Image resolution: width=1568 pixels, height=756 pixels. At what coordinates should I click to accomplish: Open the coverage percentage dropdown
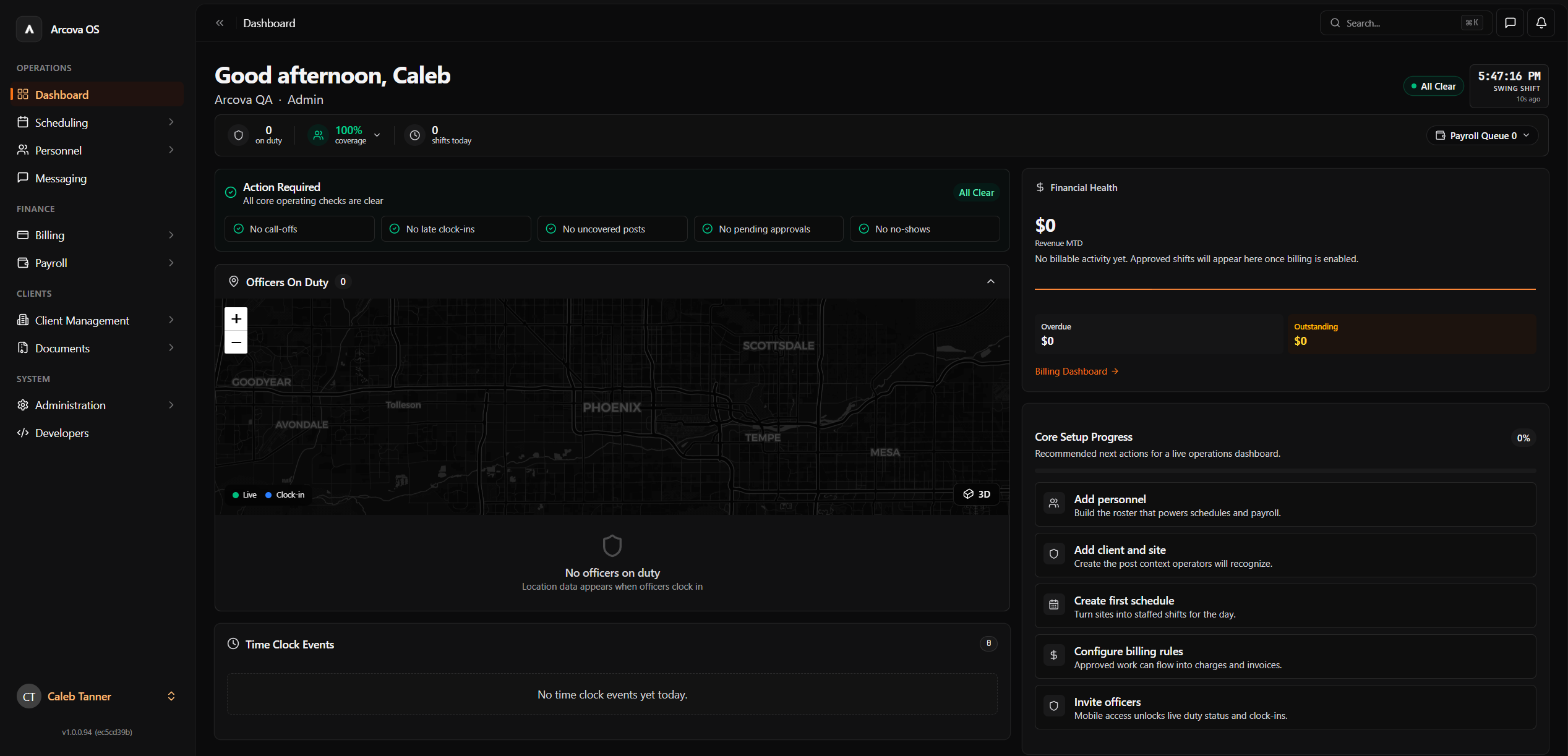click(377, 135)
